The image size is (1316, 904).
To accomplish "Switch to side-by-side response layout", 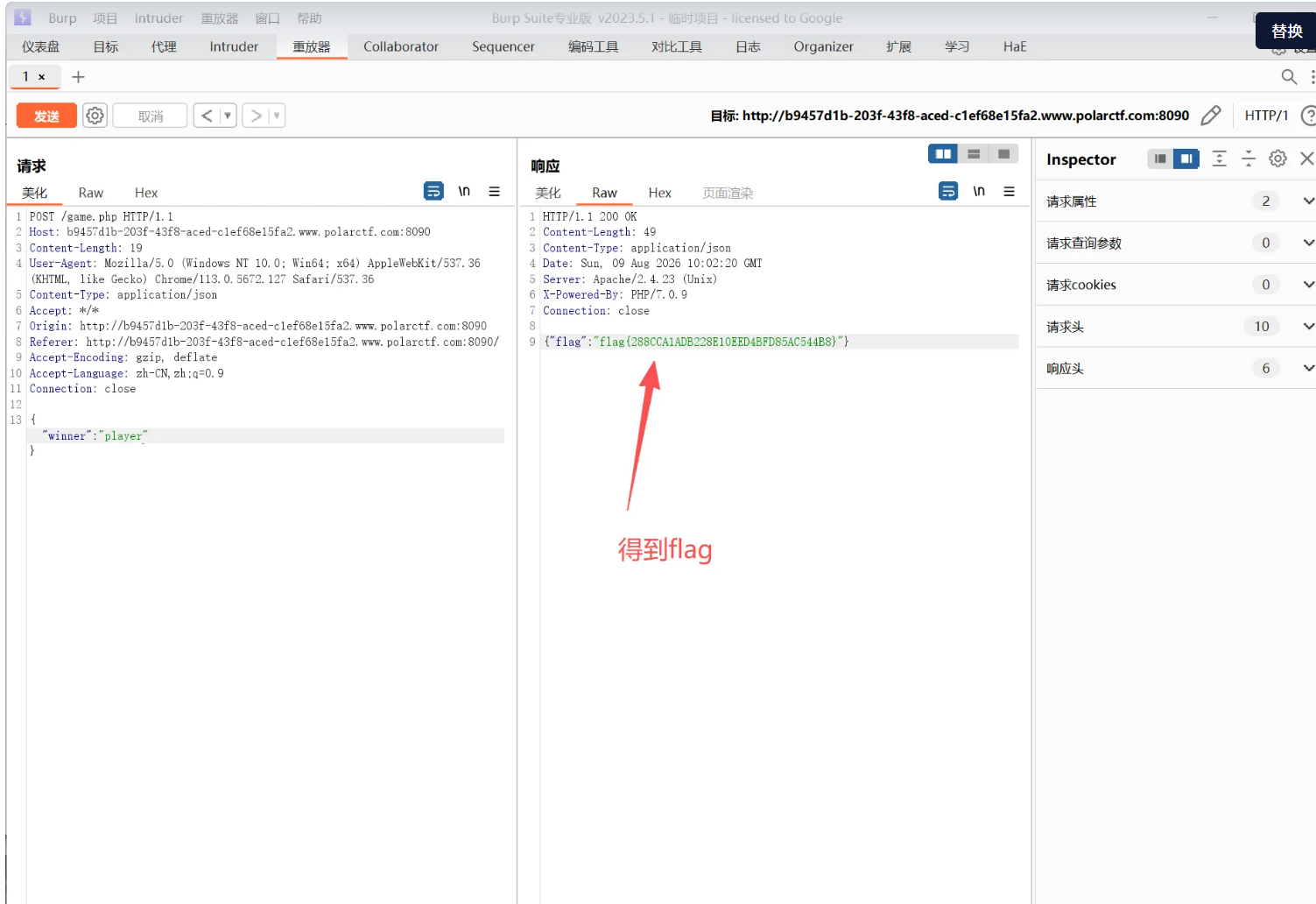I will coord(943,154).
